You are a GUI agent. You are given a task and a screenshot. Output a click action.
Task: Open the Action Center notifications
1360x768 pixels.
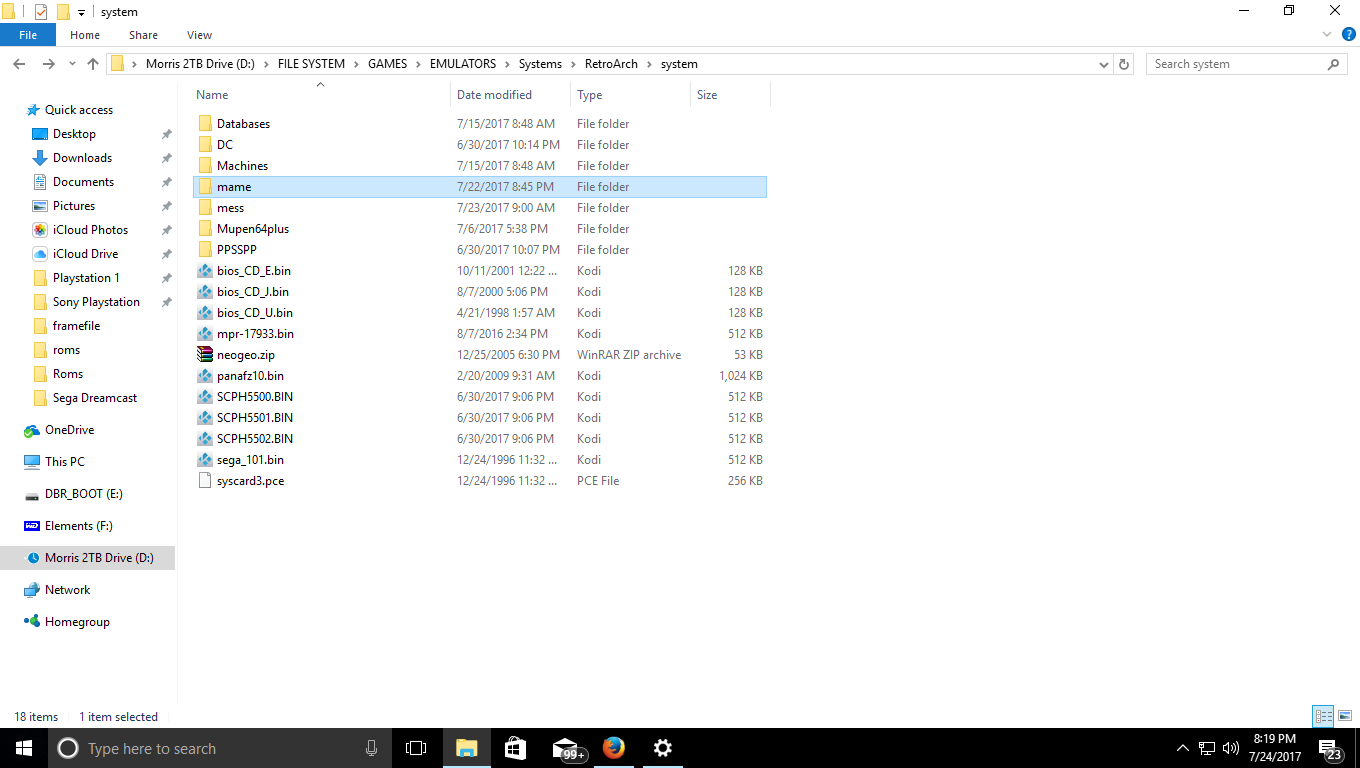coord(1331,748)
